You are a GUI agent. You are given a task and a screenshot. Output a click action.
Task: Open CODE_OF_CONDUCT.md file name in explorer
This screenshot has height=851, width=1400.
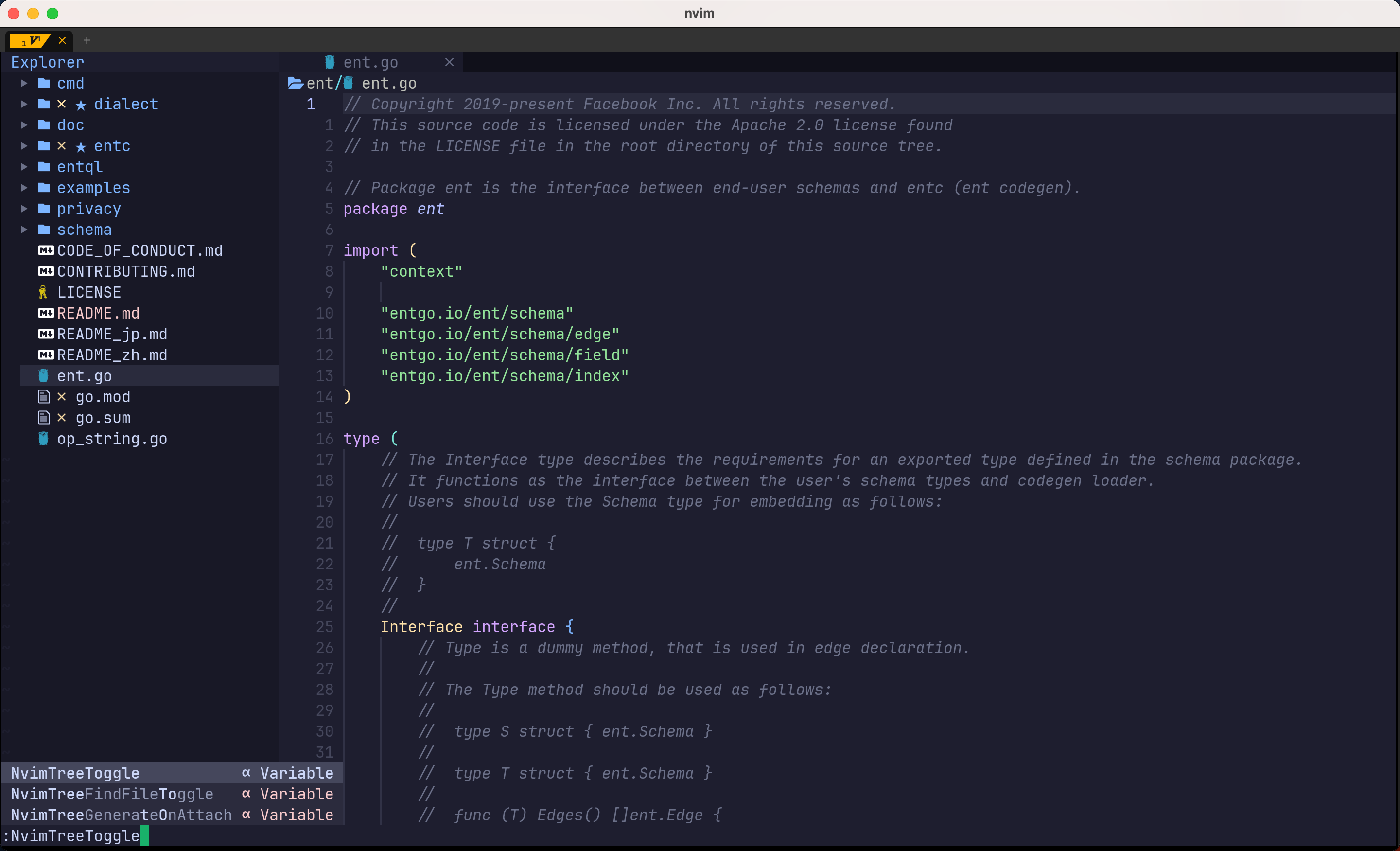click(140, 251)
